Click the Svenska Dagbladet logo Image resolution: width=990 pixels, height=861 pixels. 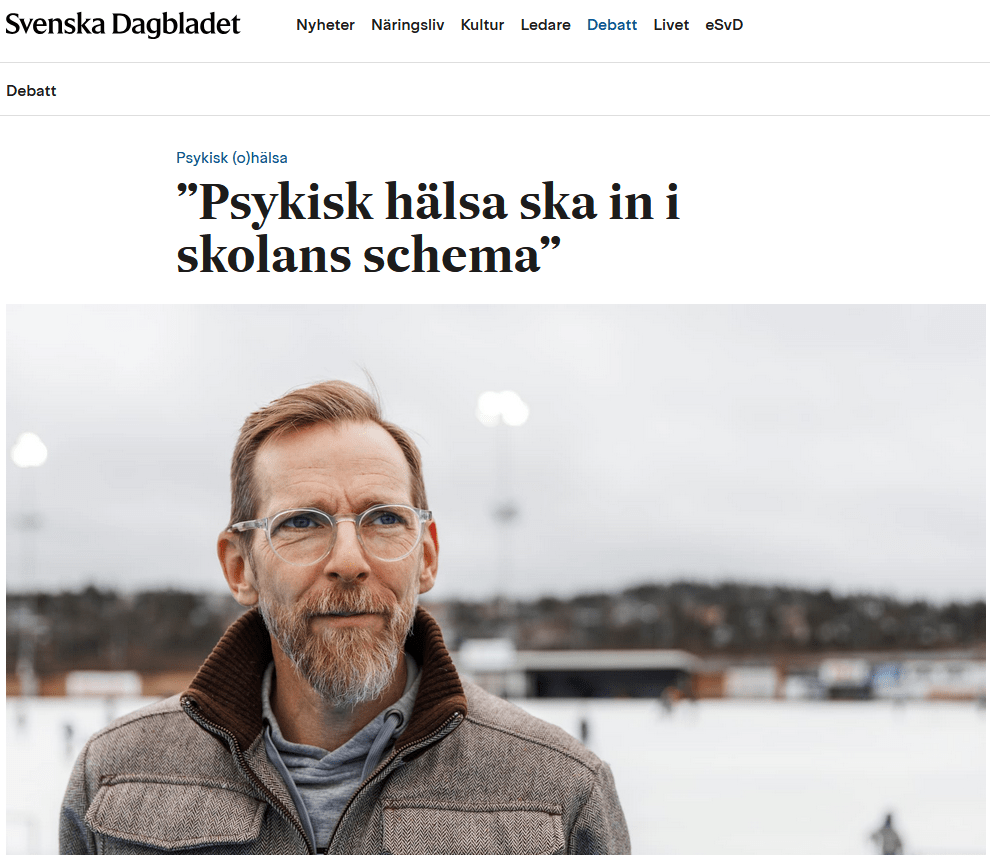coord(122,25)
